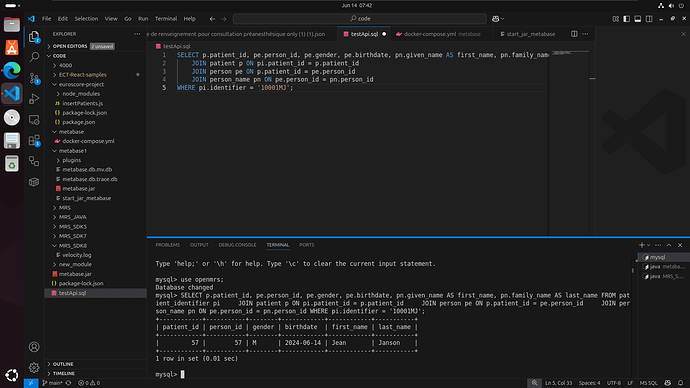
Task: Switch to the docker-compose.yml tab
Action: point(430,34)
